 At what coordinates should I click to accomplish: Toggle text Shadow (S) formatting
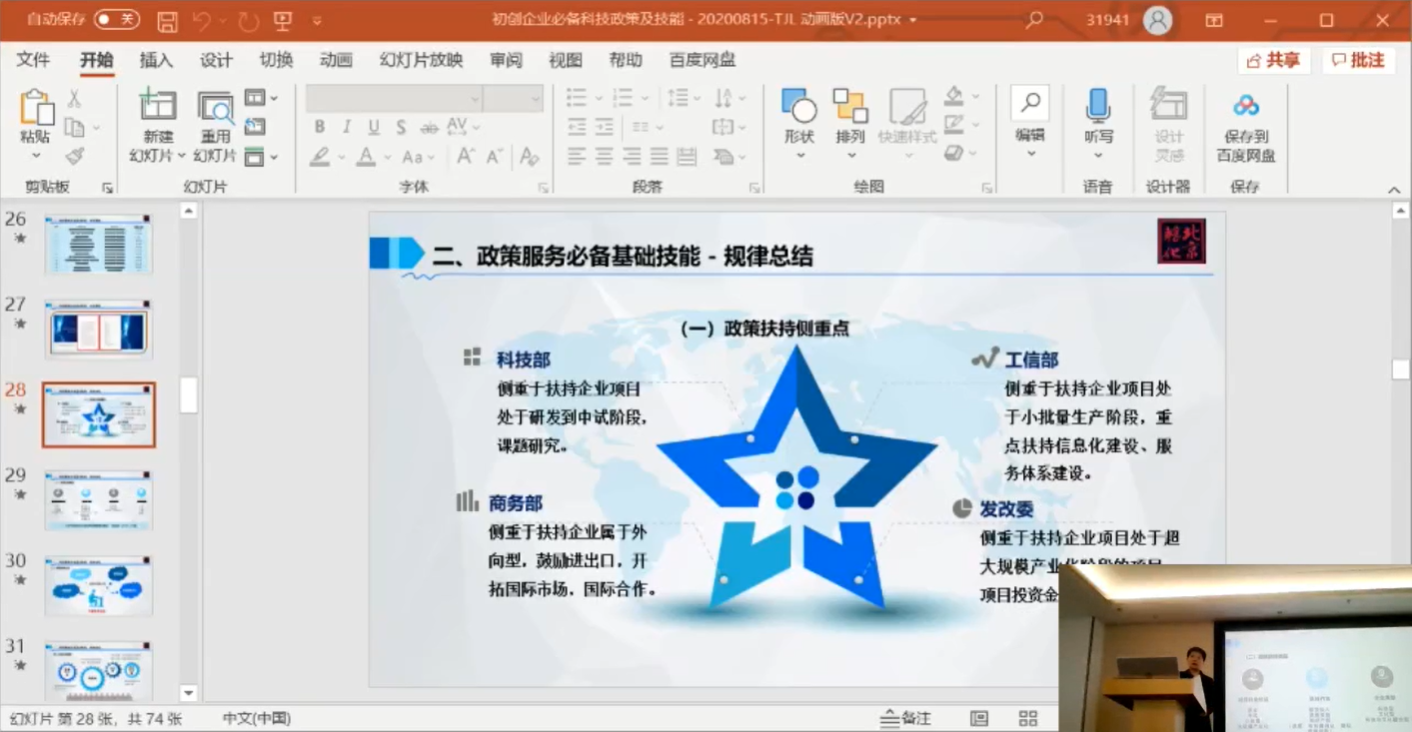[x=401, y=127]
